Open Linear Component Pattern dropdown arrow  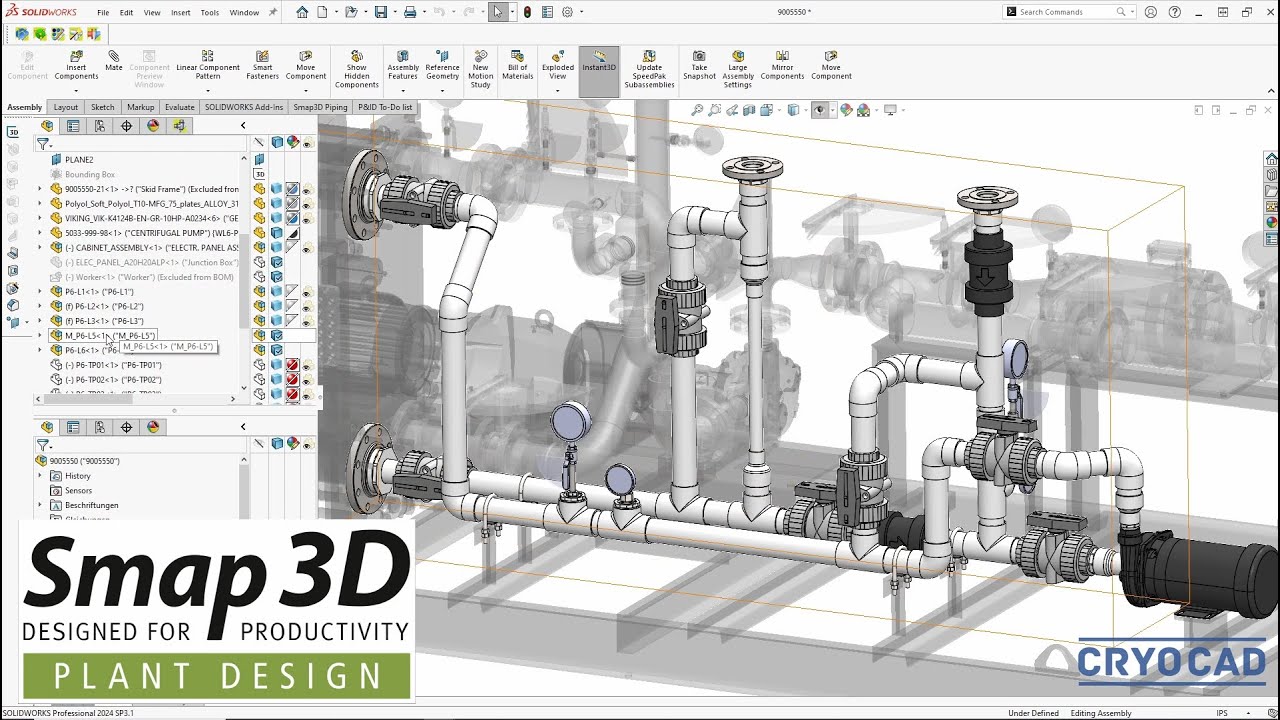pos(207,90)
